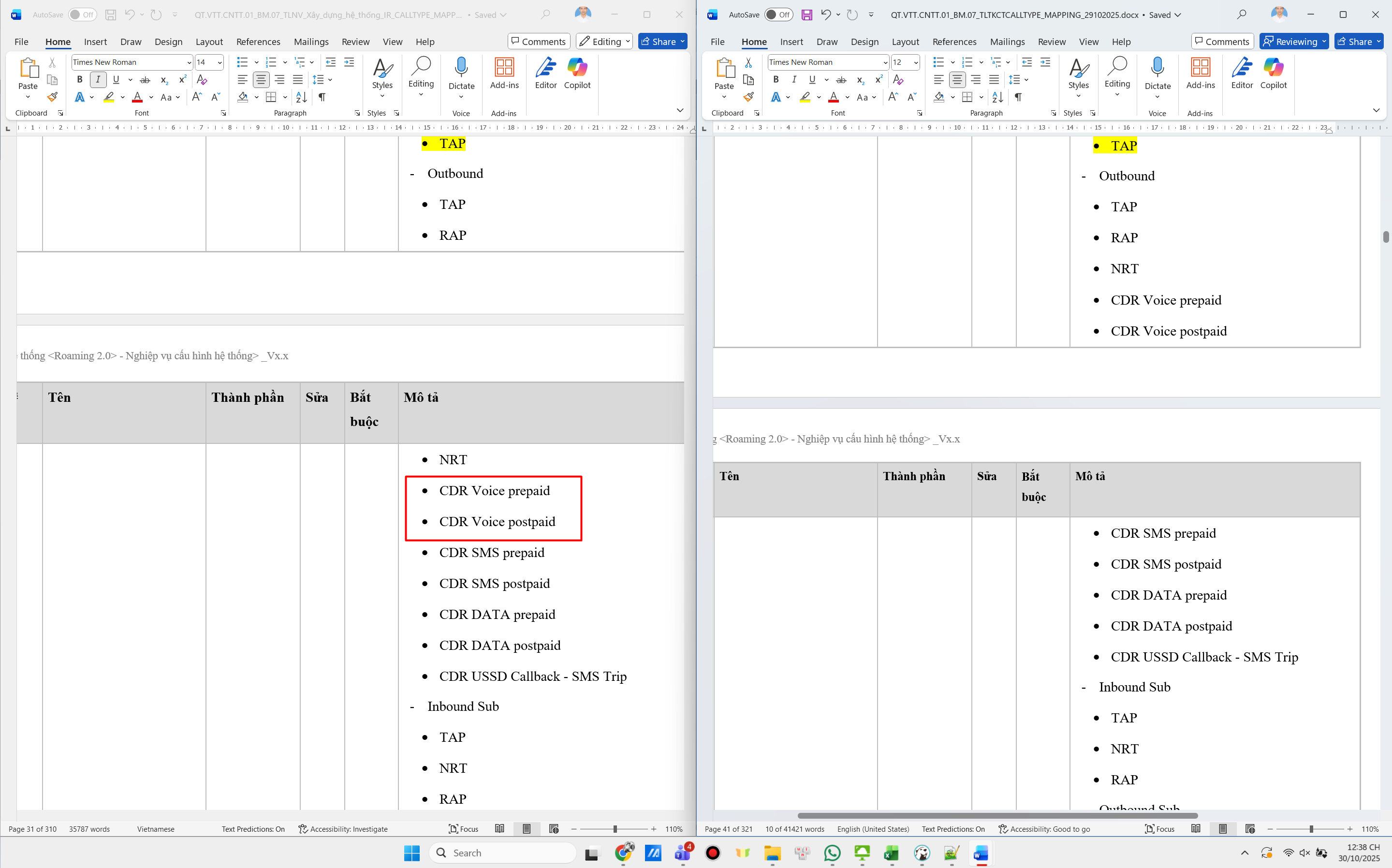
Task: Open Times New Roman font list in right window
Action: pyautogui.click(x=885, y=62)
